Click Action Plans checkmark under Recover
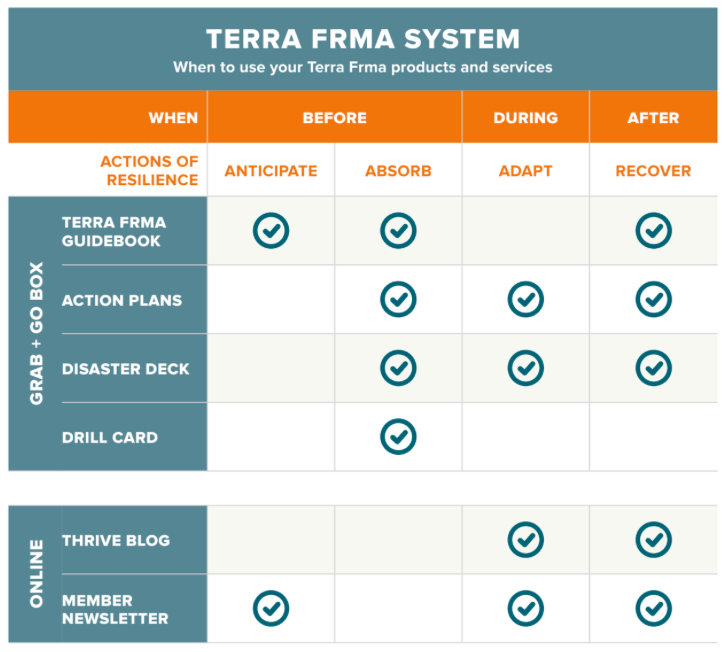This screenshot has height=652, width=728. click(x=653, y=300)
